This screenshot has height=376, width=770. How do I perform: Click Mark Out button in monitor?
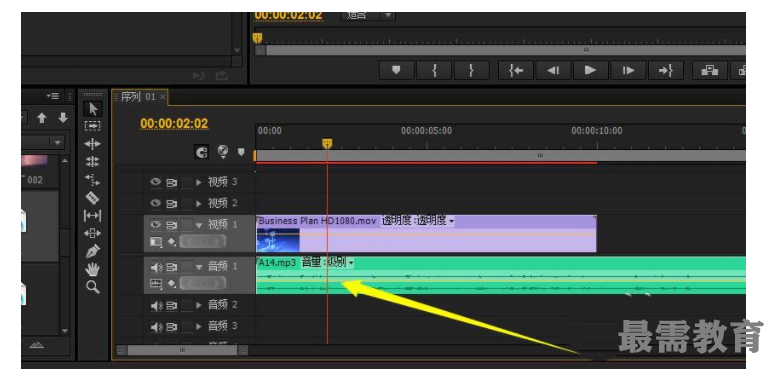click(x=471, y=70)
